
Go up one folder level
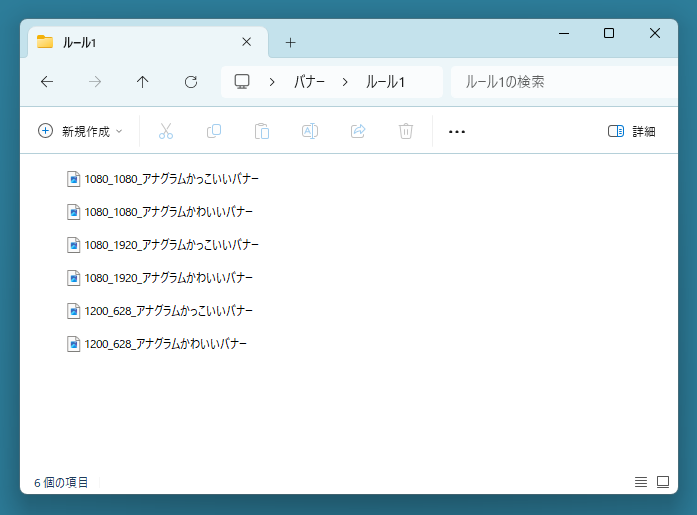click(x=143, y=82)
